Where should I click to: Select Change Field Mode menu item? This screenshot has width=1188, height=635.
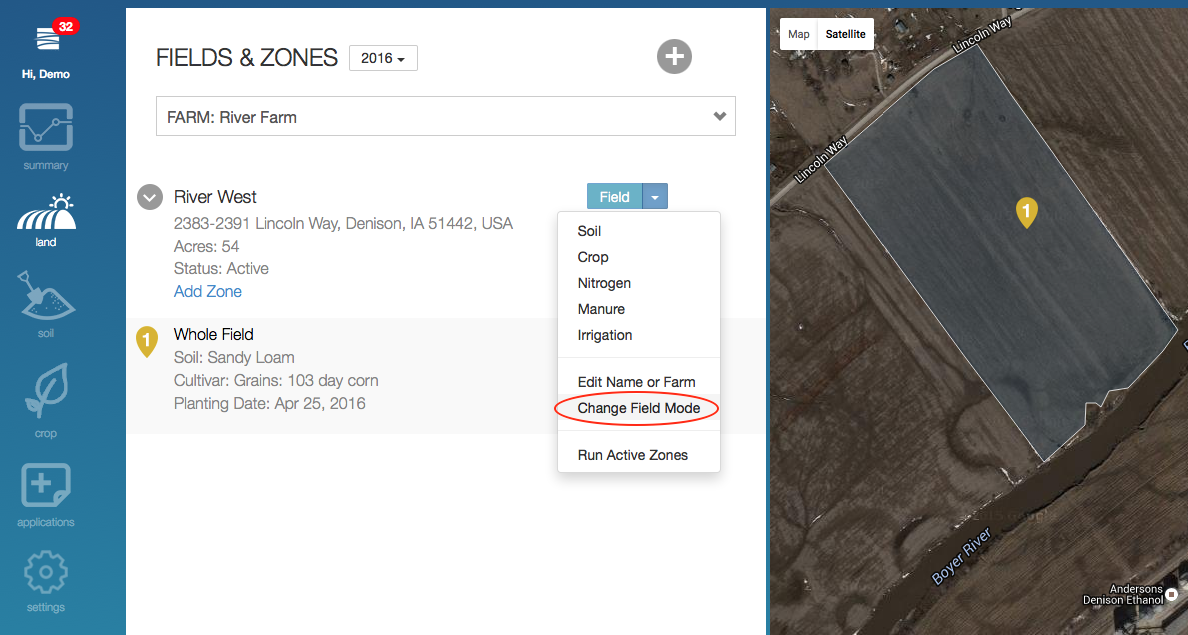[x=638, y=408]
